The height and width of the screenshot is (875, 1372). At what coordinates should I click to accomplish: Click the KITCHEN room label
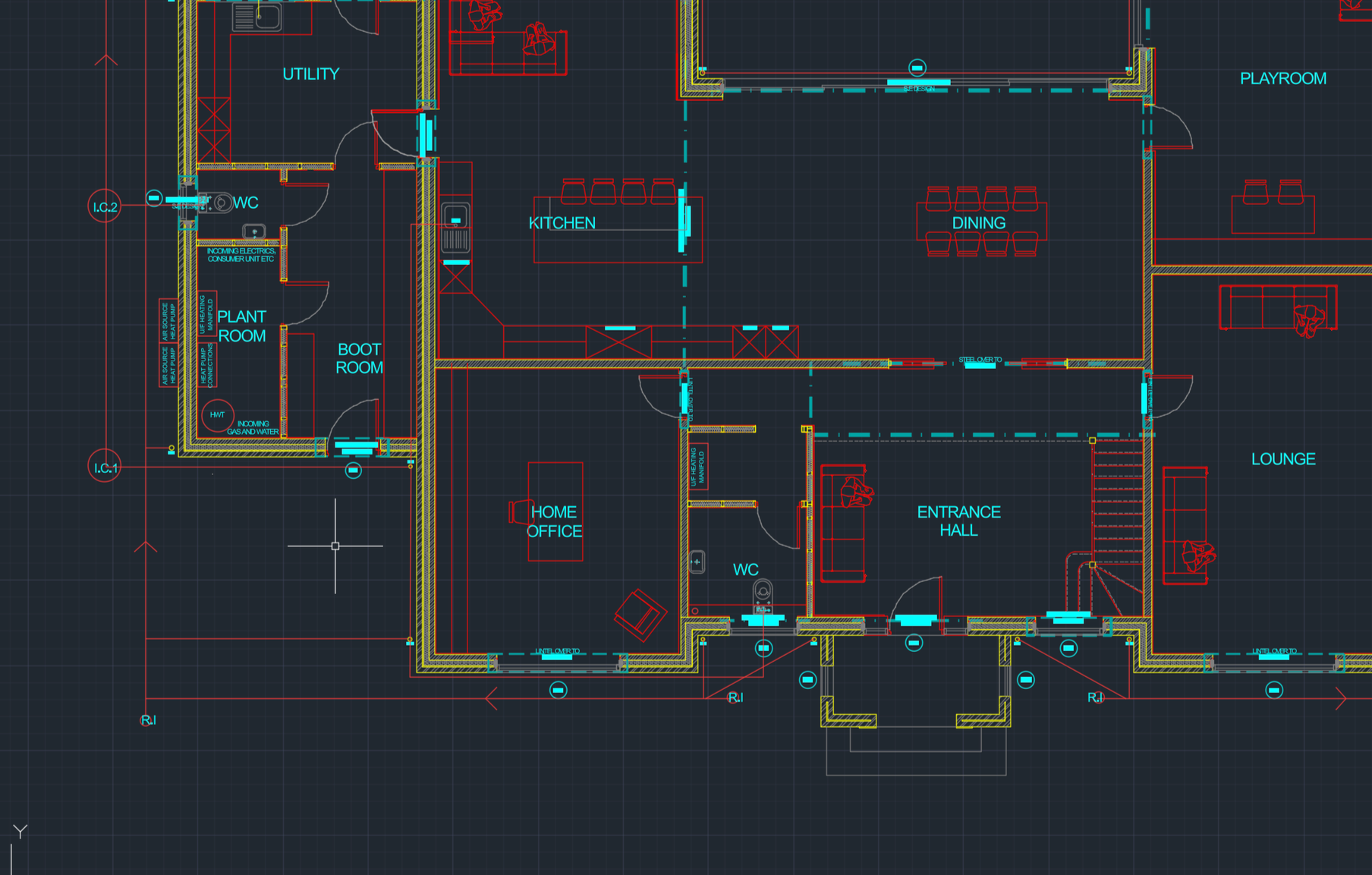pos(562,222)
